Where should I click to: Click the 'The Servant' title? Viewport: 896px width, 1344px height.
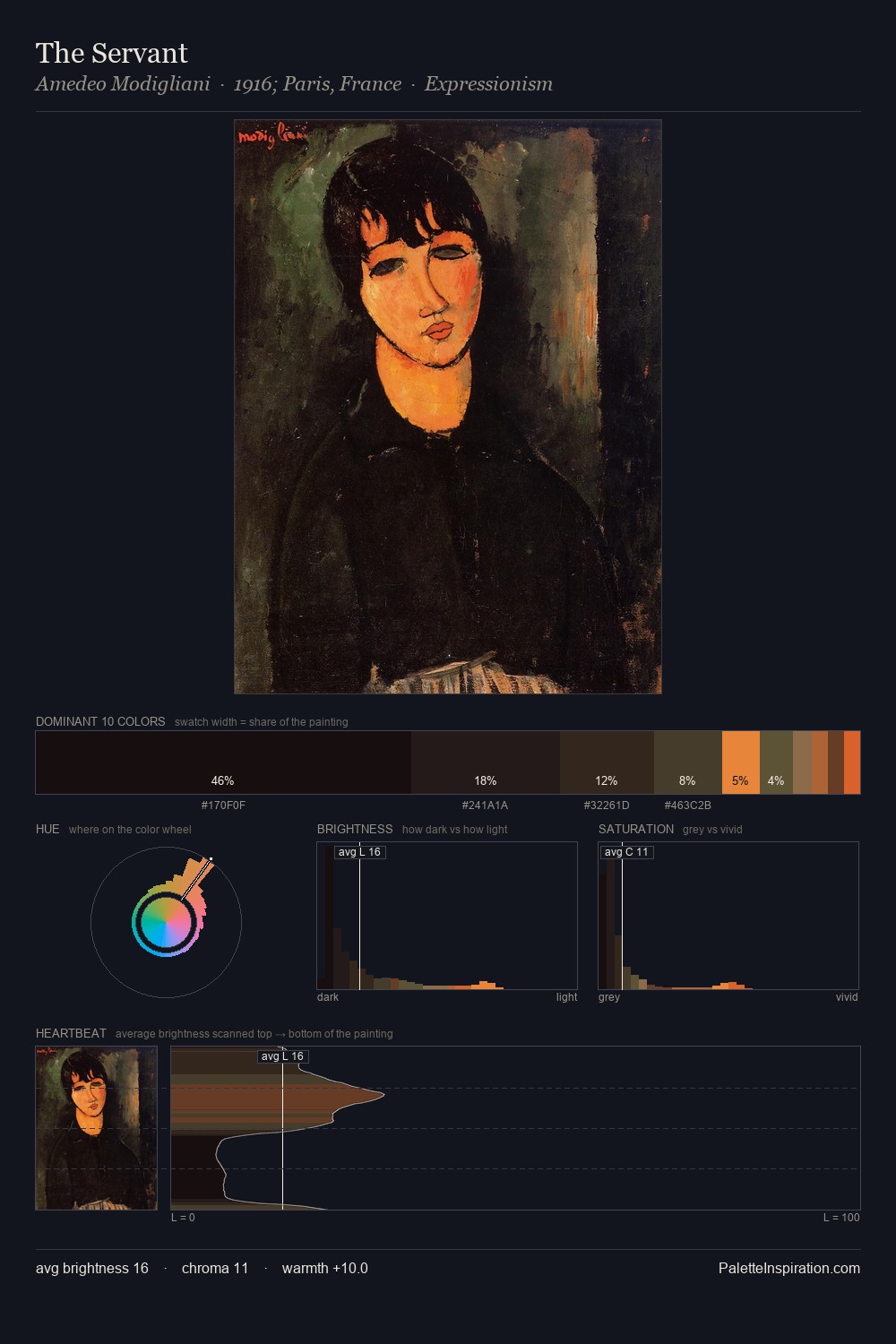(x=112, y=53)
